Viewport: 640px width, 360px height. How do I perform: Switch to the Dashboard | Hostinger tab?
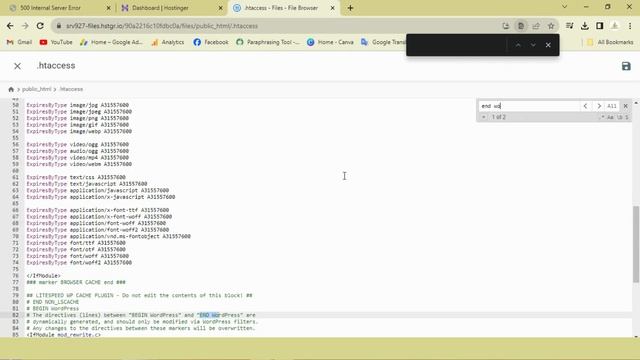point(169,8)
